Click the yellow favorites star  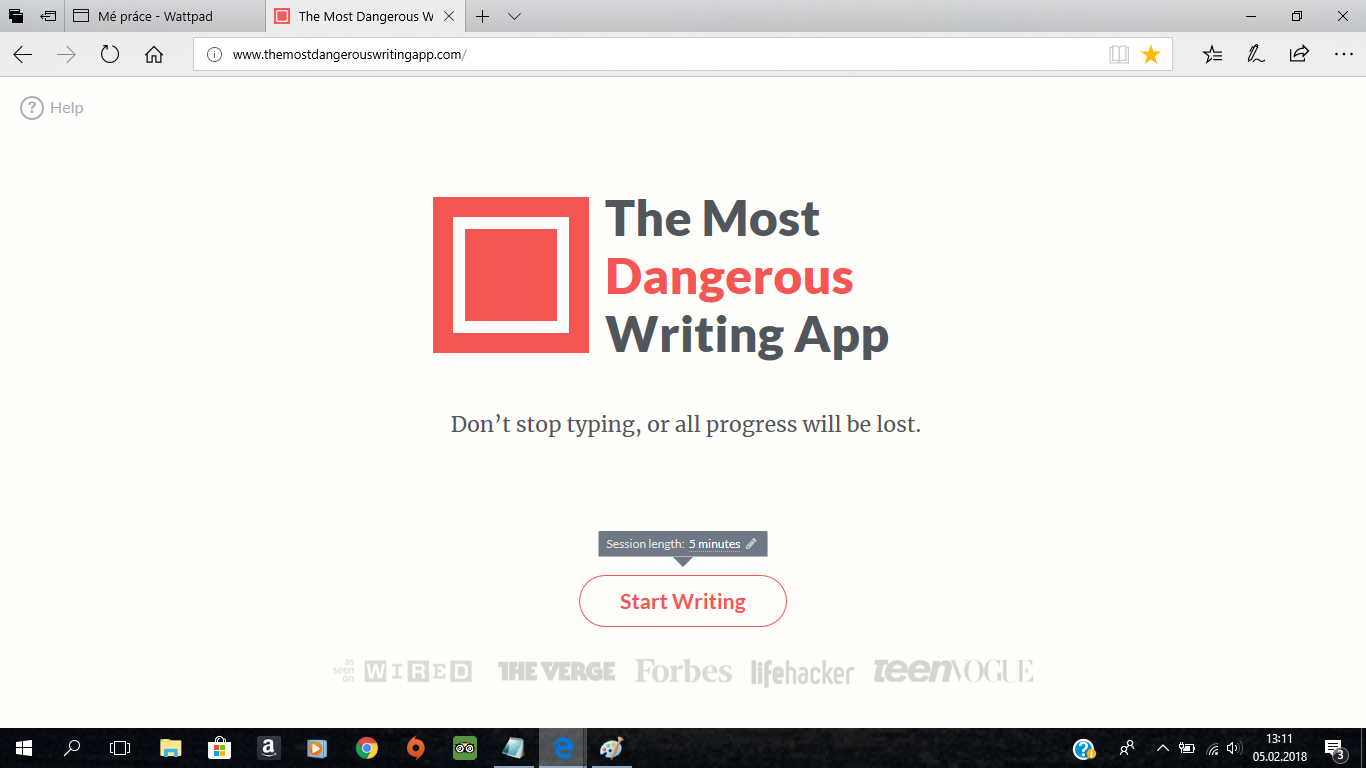1151,55
